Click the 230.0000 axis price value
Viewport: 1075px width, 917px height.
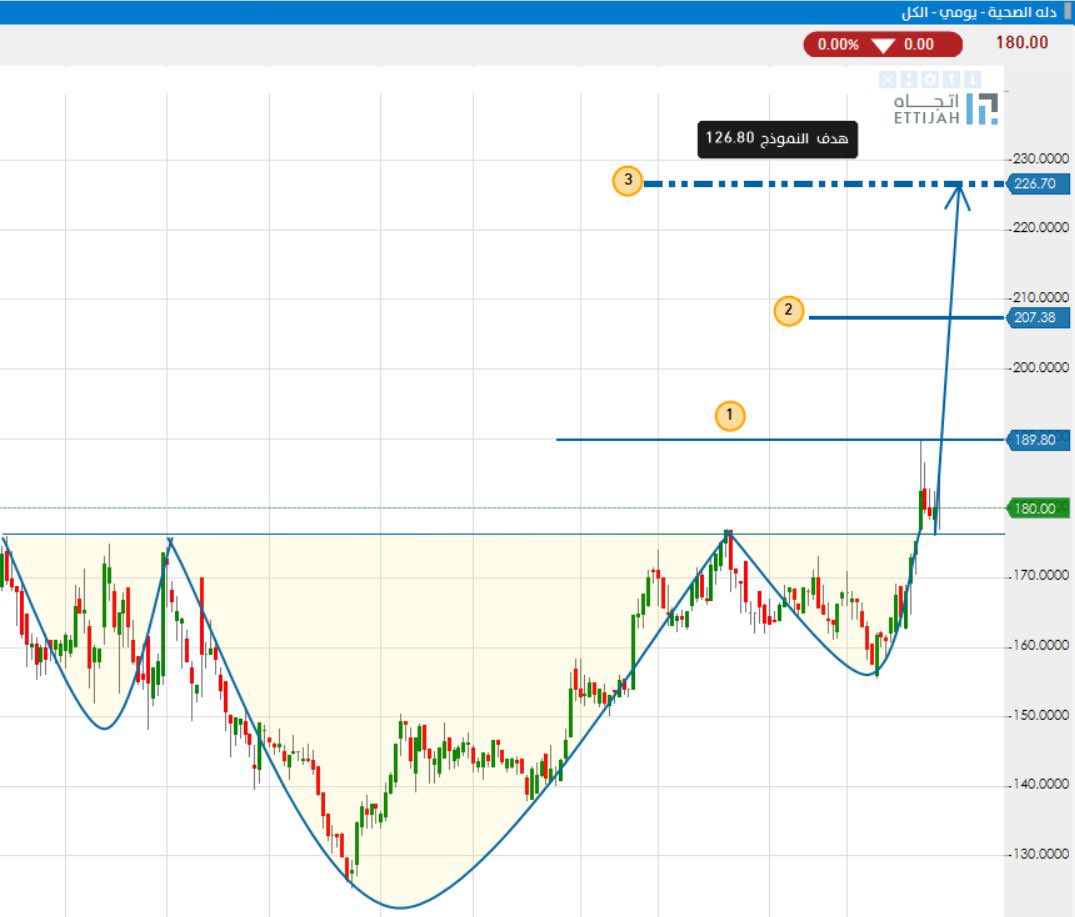click(1041, 158)
